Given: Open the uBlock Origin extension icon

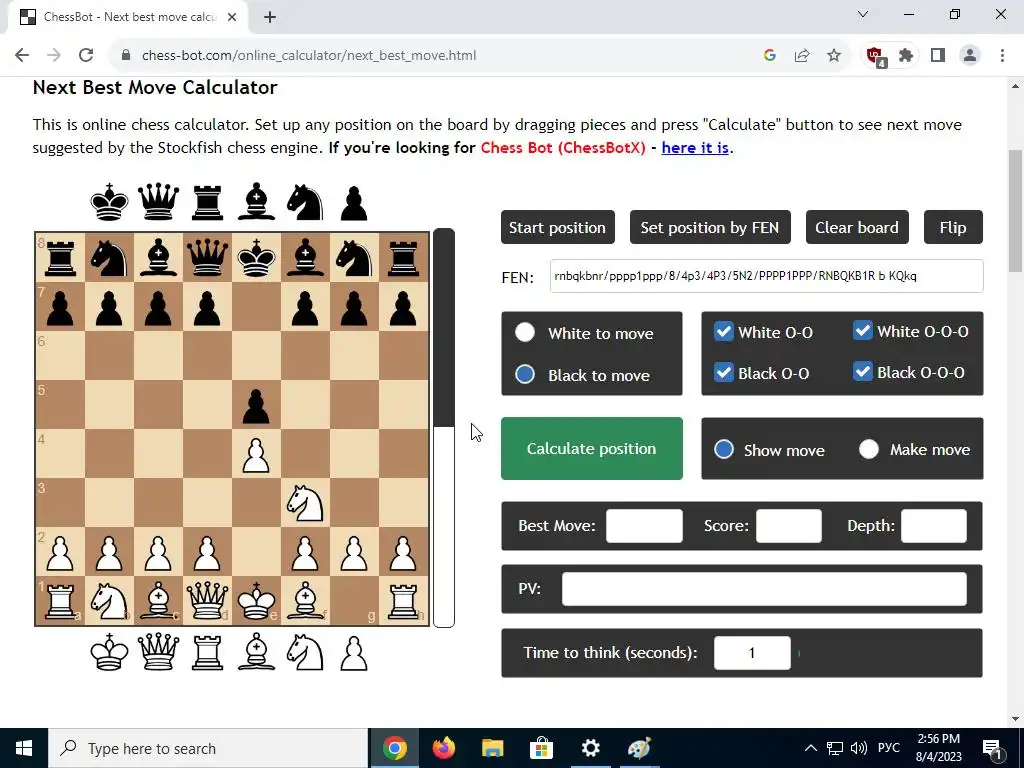Looking at the screenshot, I should click(x=875, y=56).
